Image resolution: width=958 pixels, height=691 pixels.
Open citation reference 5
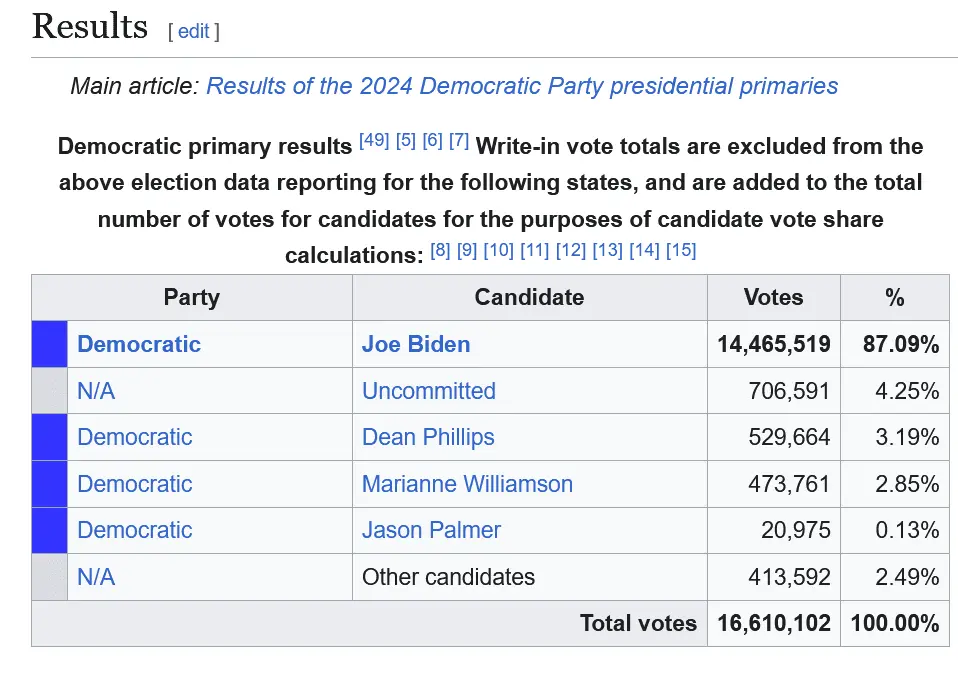pyautogui.click(x=406, y=141)
